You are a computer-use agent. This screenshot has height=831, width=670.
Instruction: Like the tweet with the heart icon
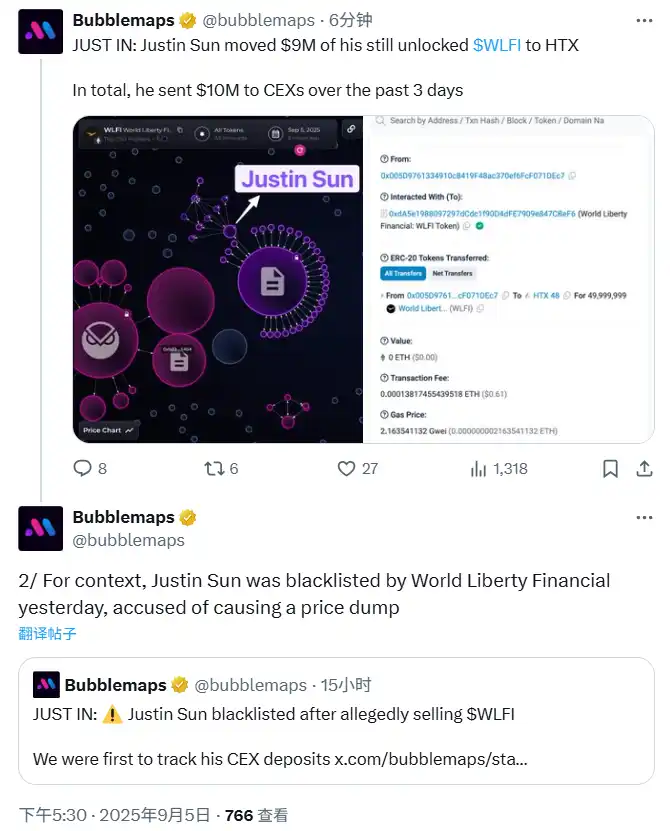(x=346, y=468)
